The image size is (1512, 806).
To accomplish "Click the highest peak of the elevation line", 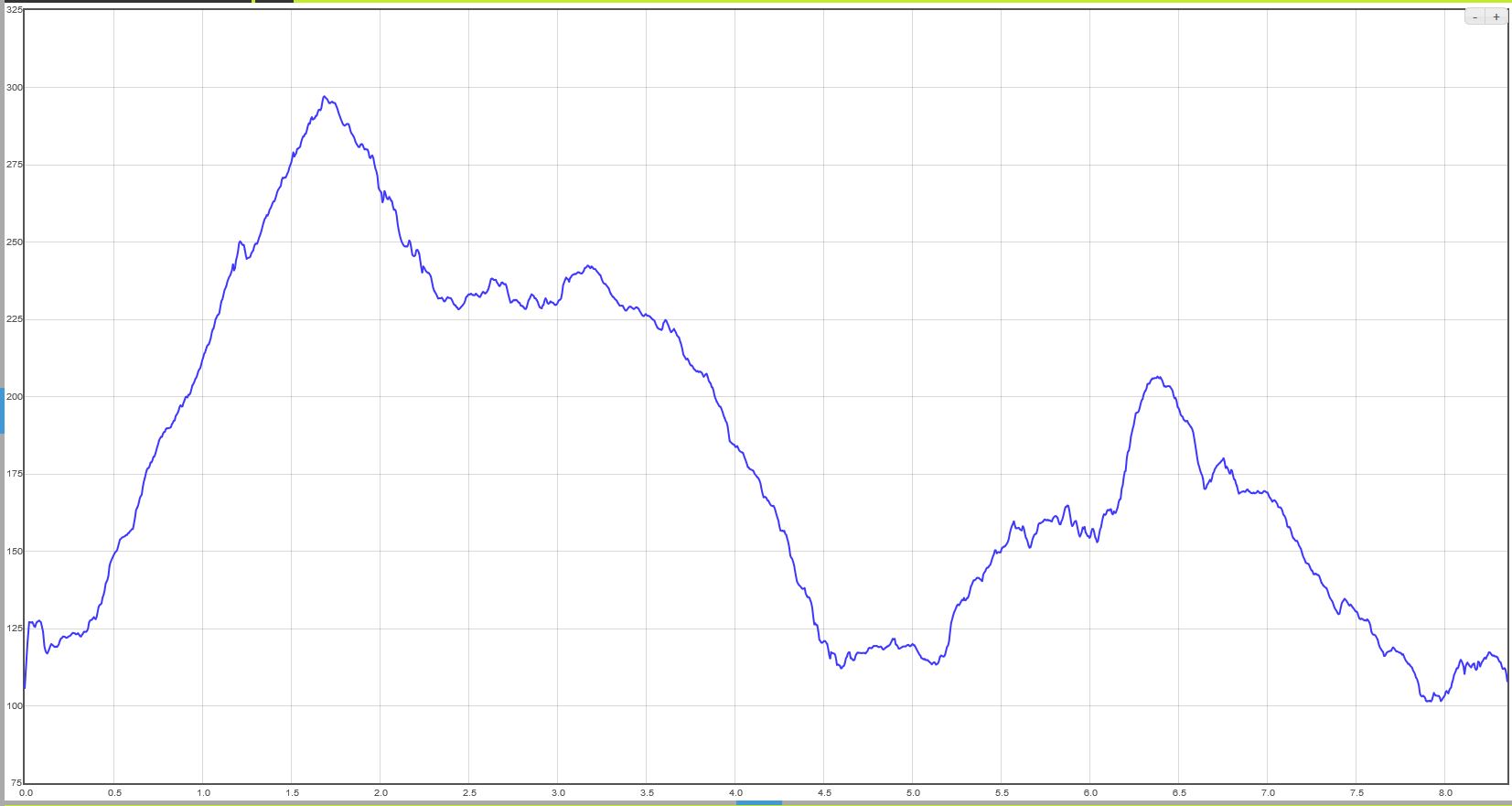I will (325, 97).
